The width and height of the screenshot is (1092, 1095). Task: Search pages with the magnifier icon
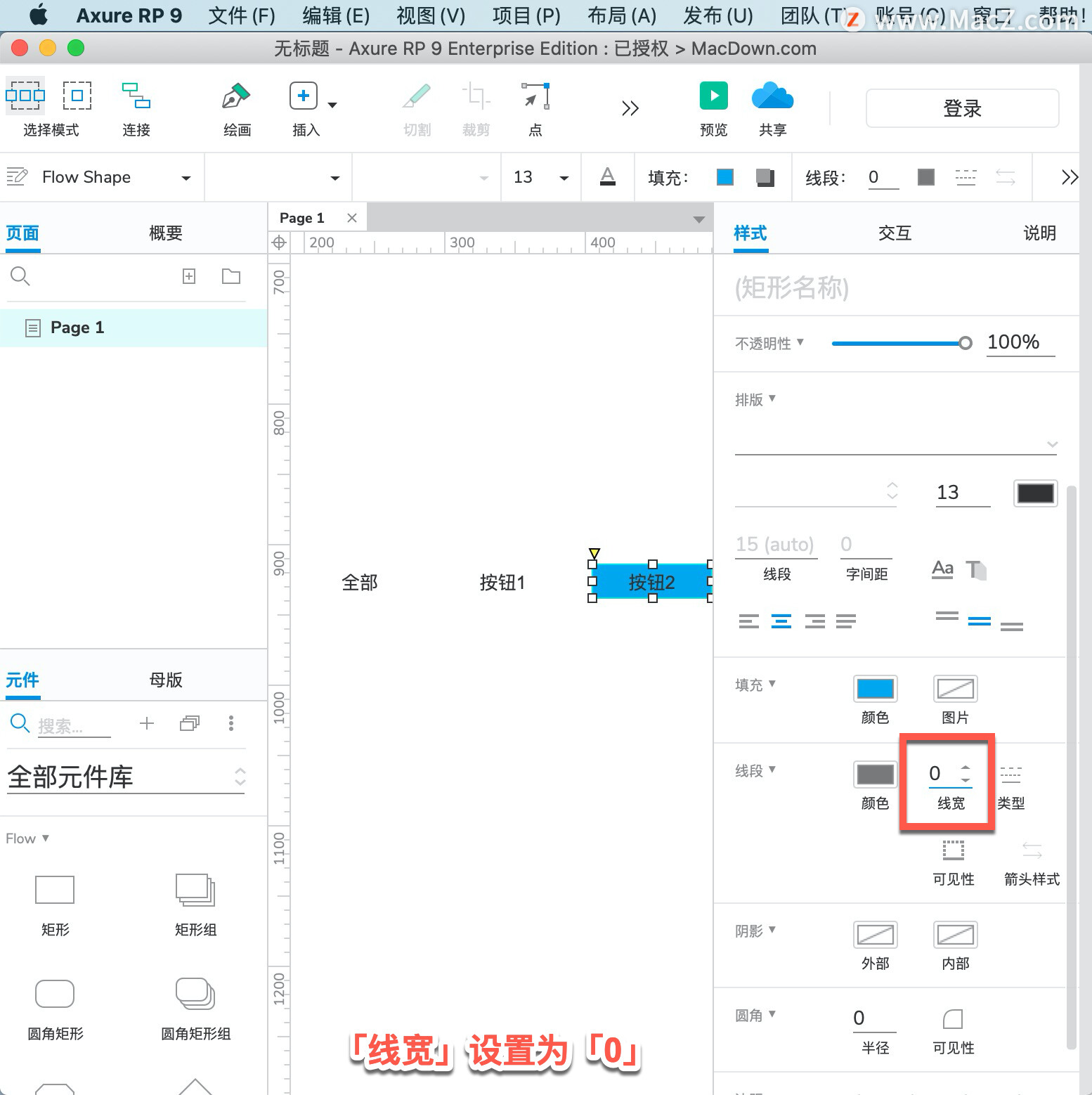pos(20,276)
